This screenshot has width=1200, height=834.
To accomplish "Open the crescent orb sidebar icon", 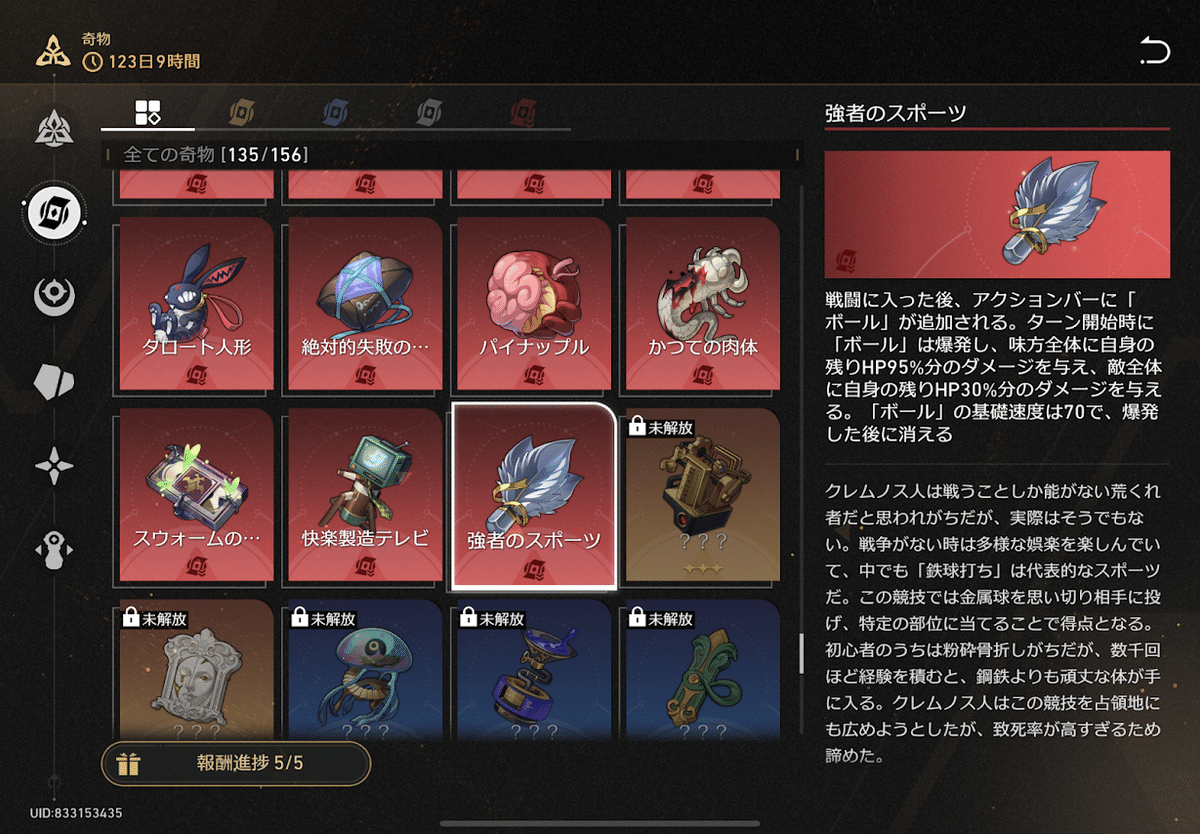I will pyautogui.click(x=54, y=297).
